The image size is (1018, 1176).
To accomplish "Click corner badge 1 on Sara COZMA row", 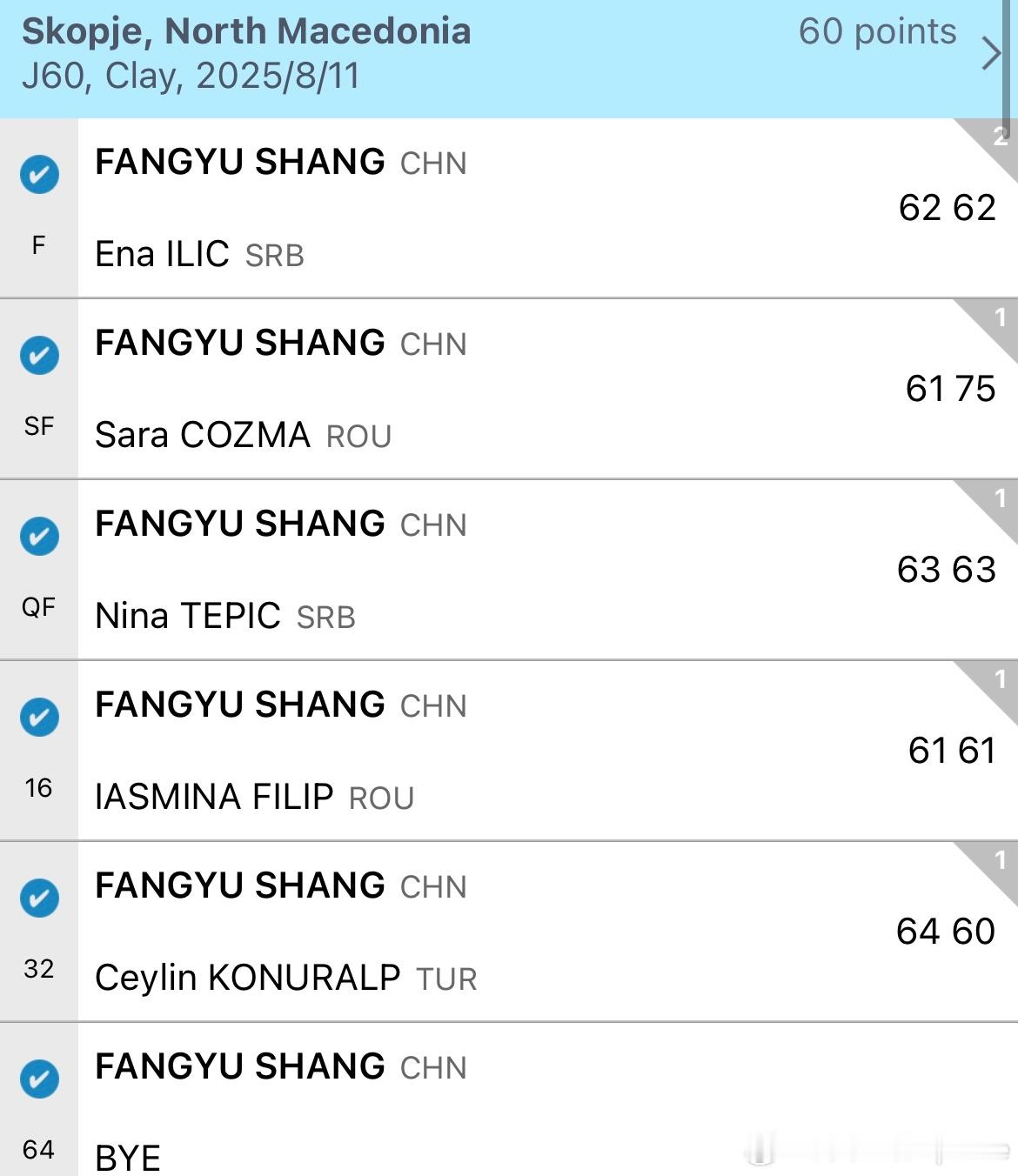I will coord(995,320).
